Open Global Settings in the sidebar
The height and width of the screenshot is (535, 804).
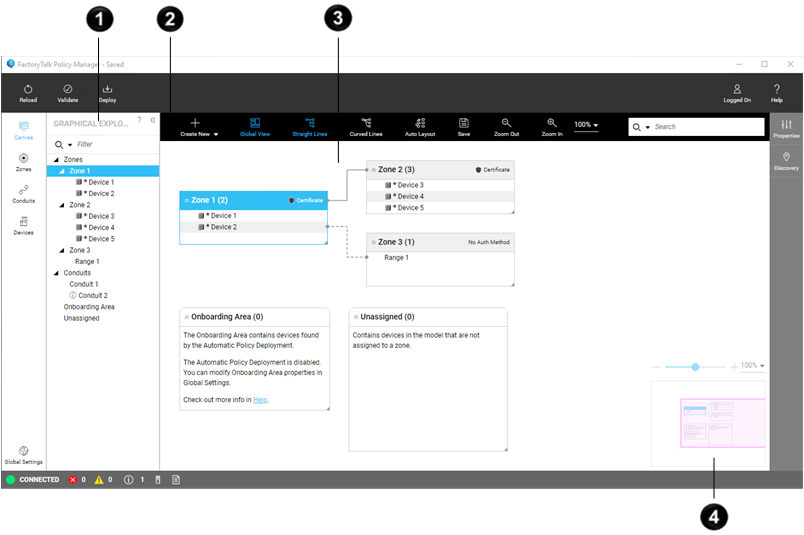pos(23,452)
